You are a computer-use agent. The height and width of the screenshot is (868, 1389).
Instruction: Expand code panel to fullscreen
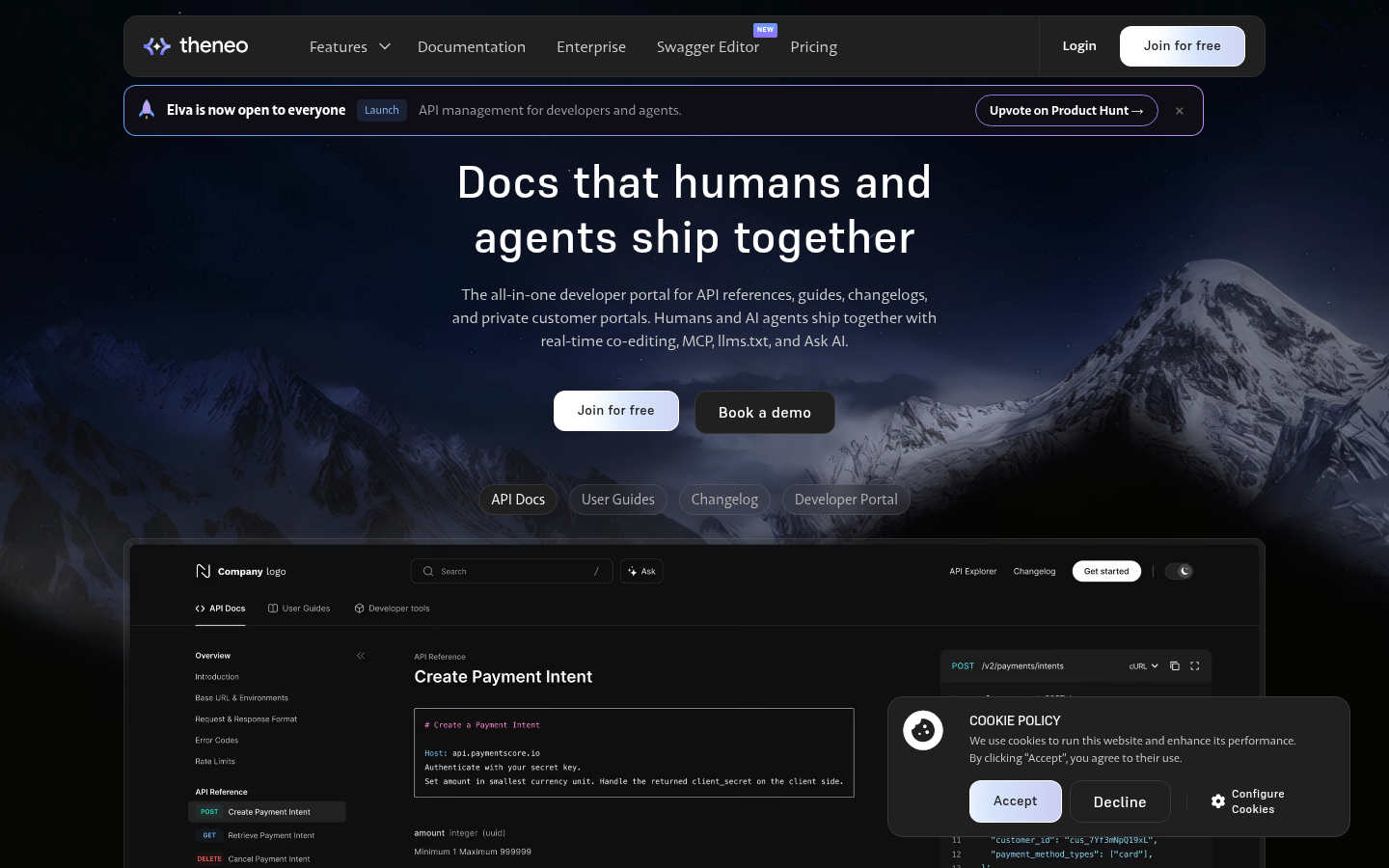pos(1195,665)
